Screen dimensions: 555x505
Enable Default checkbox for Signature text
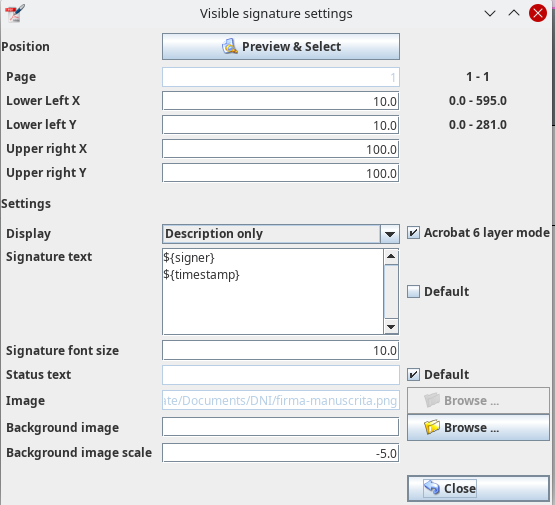[413, 292]
